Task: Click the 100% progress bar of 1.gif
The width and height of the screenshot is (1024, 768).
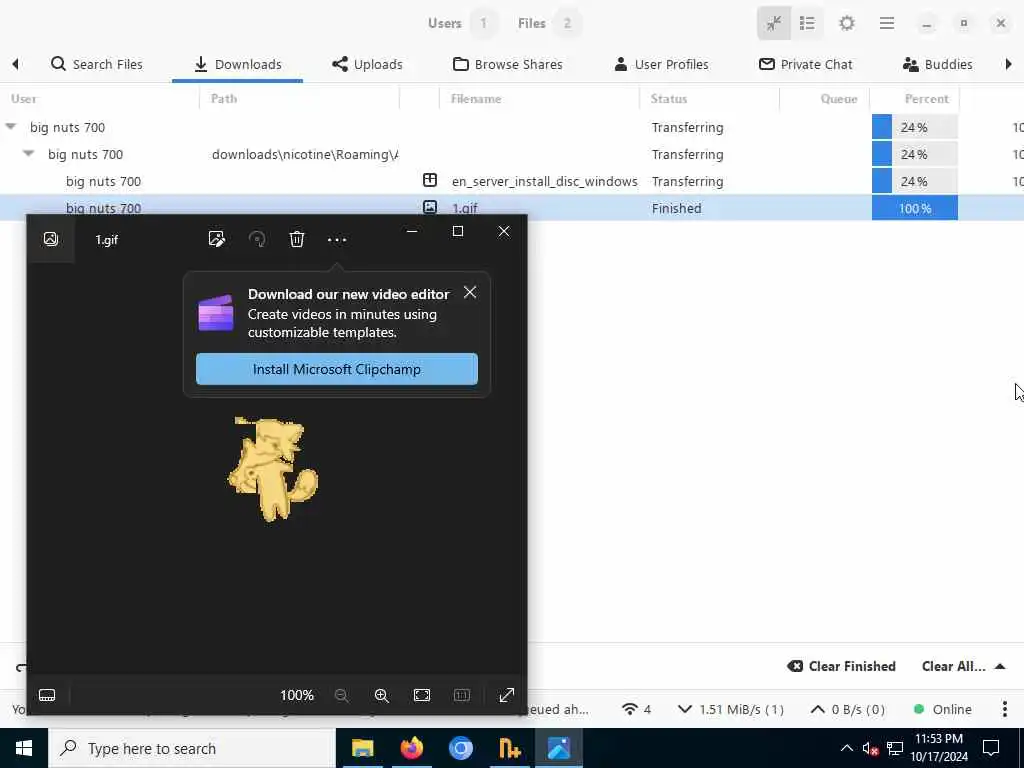Action: (914, 208)
